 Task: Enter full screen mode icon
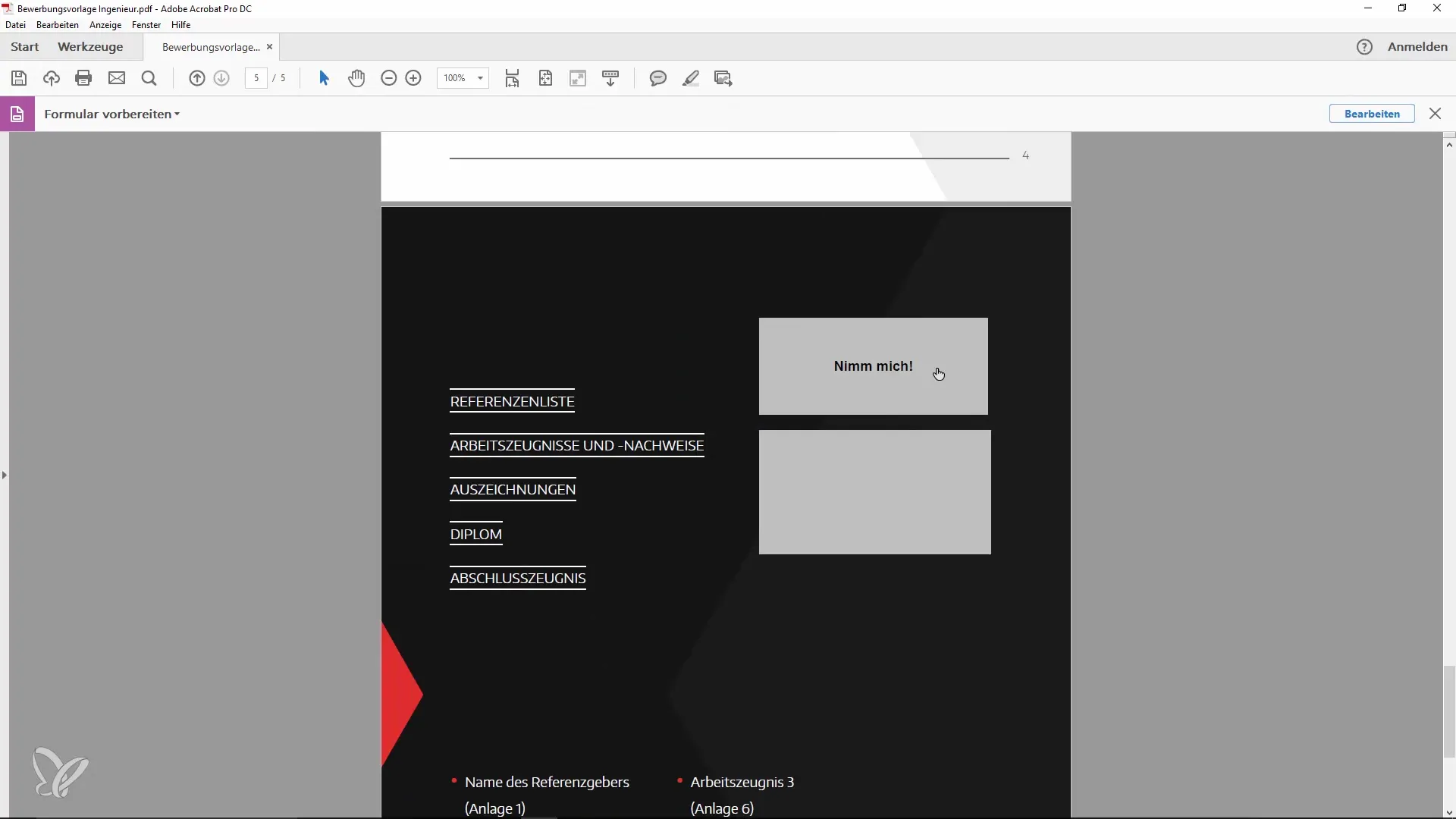pos(579,78)
